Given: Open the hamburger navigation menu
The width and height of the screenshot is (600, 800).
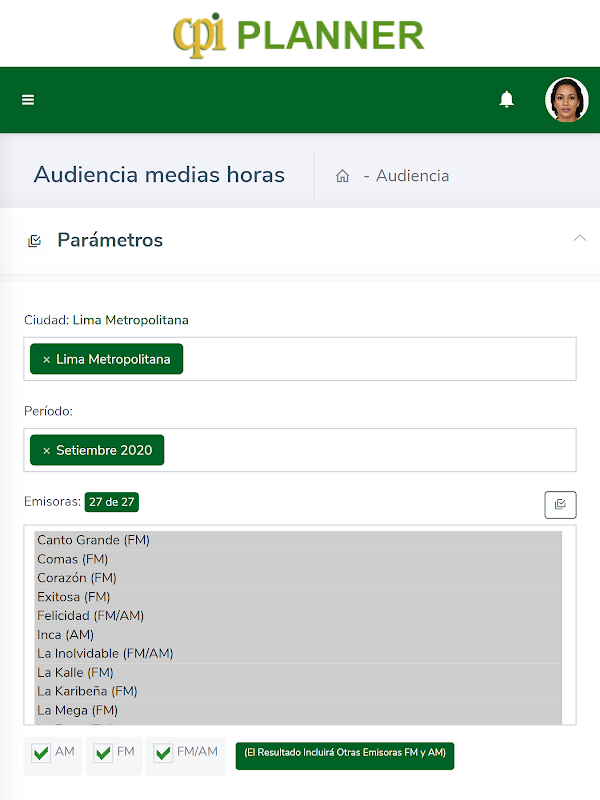Looking at the screenshot, I should [x=28, y=100].
